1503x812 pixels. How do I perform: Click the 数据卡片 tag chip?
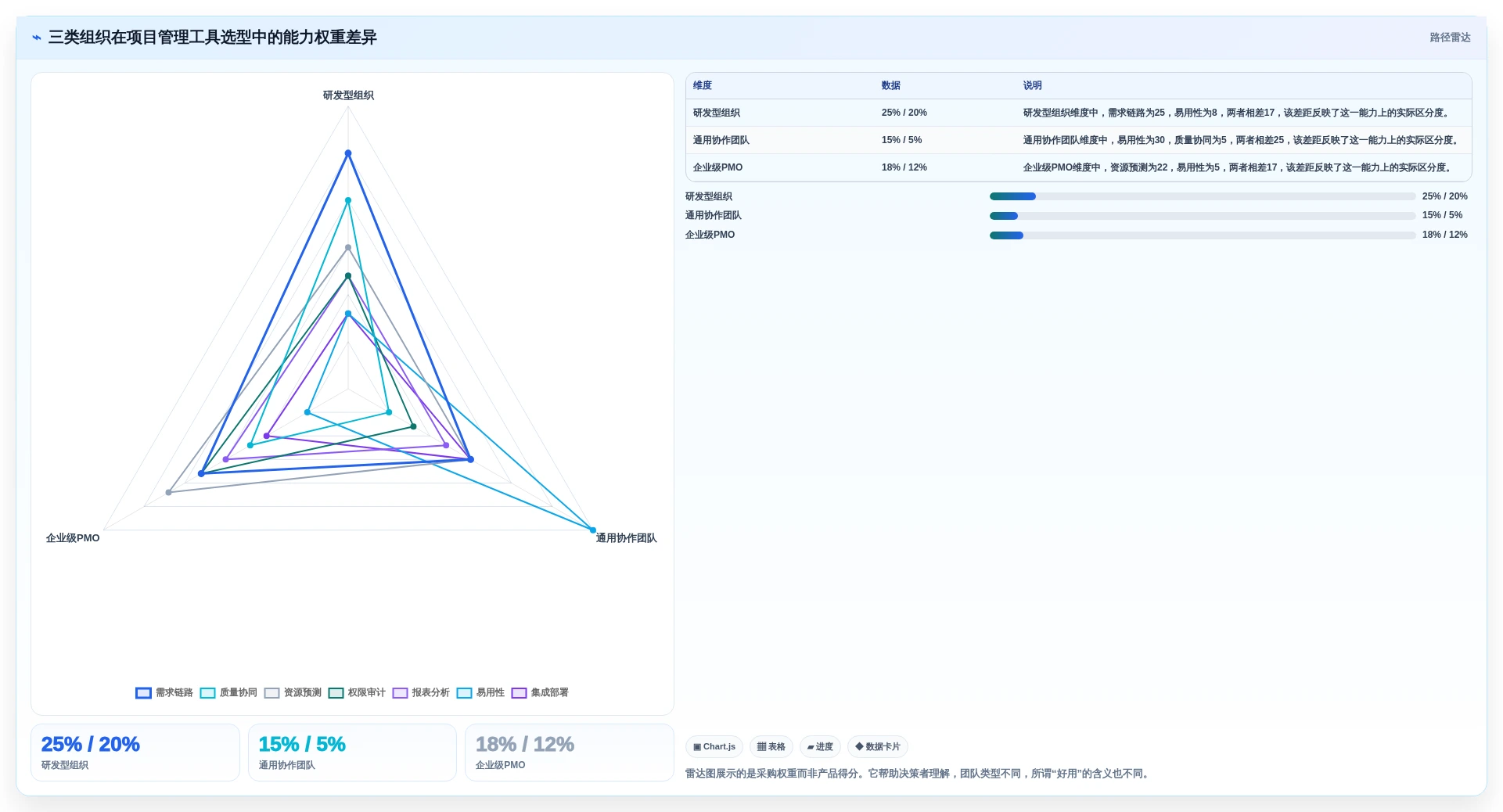pyautogui.click(x=878, y=747)
